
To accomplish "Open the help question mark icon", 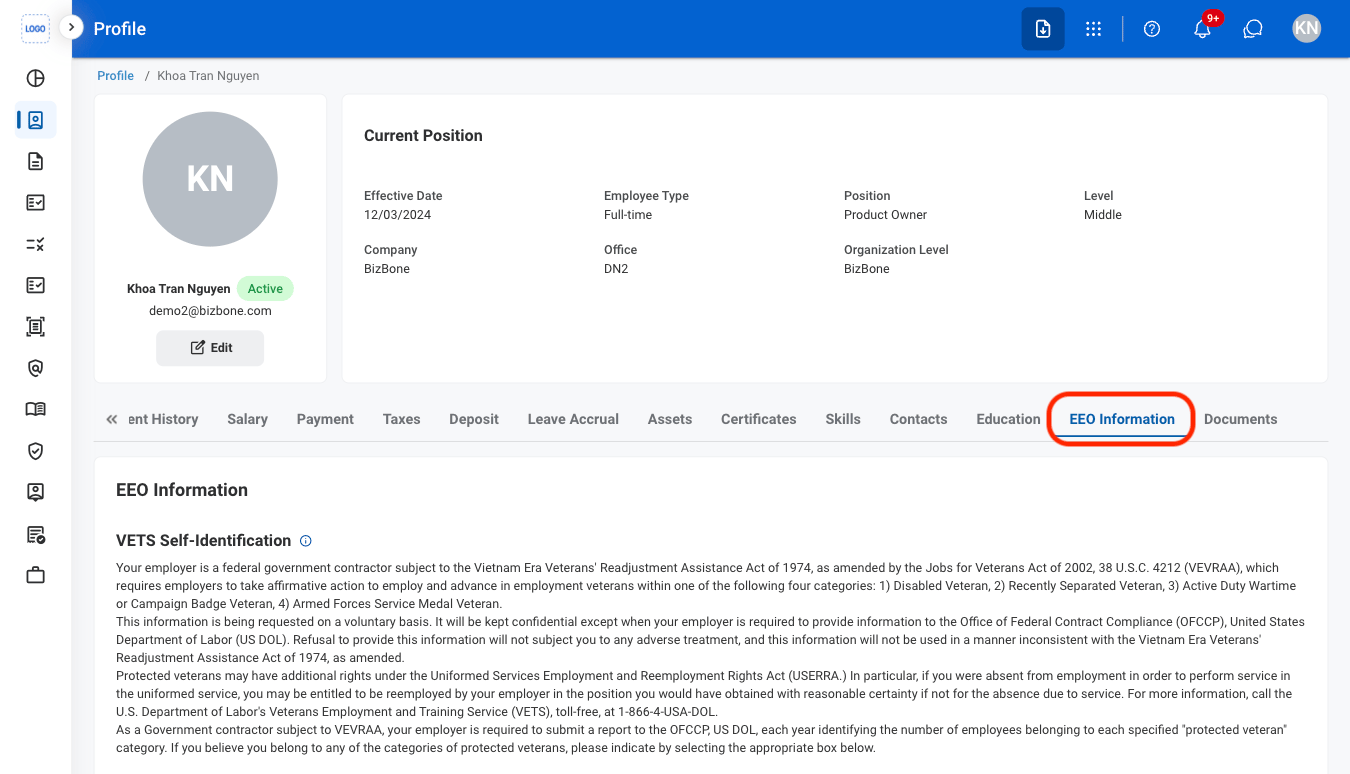I will [x=1152, y=29].
